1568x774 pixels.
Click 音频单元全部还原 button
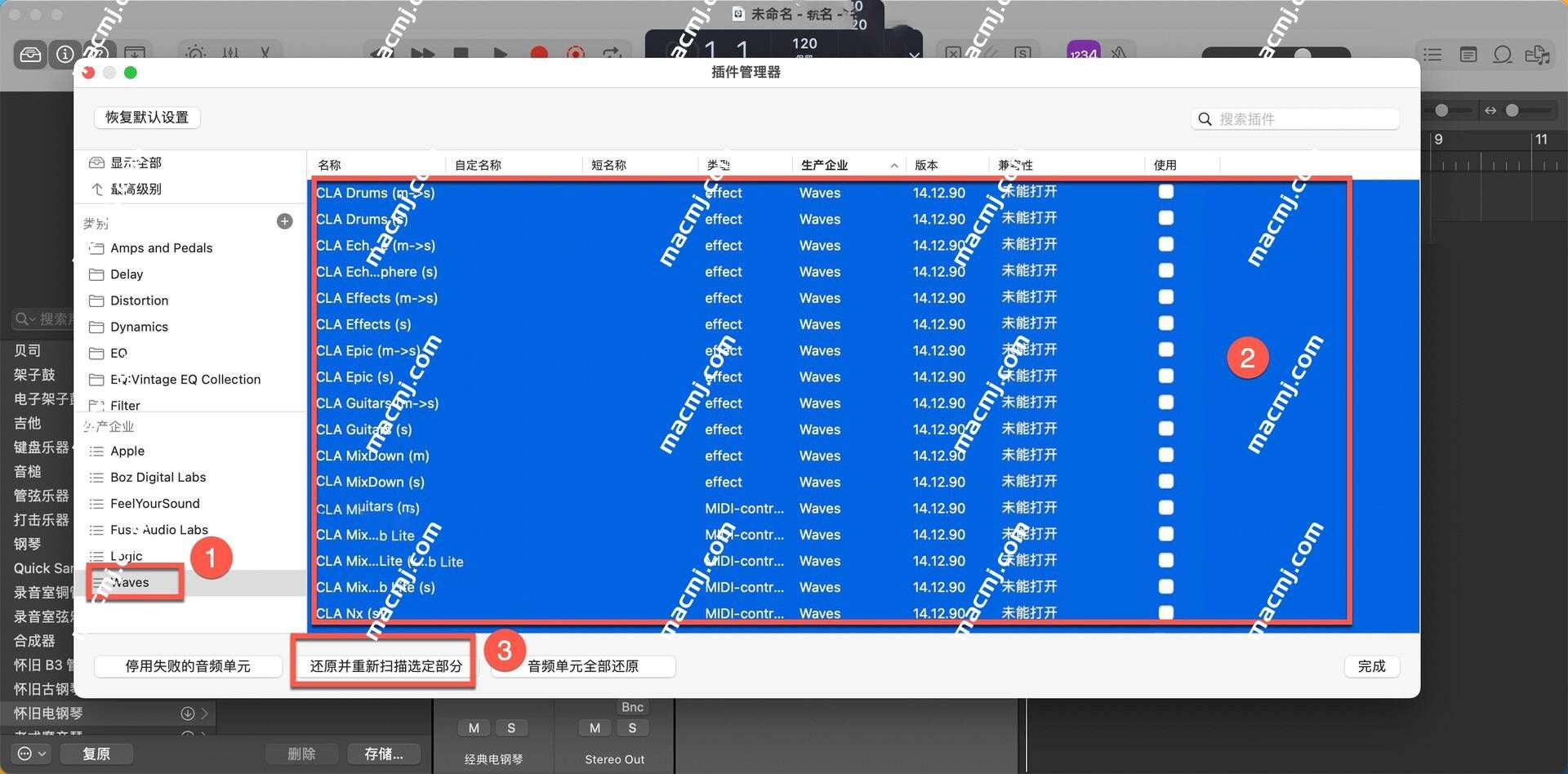[583, 666]
